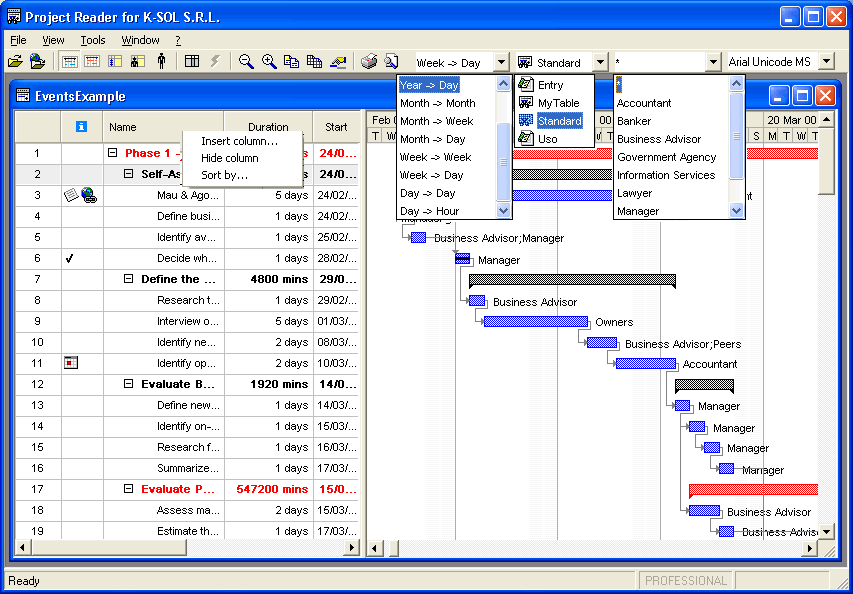
Task: Open the Window menu
Action: click(140, 40)
